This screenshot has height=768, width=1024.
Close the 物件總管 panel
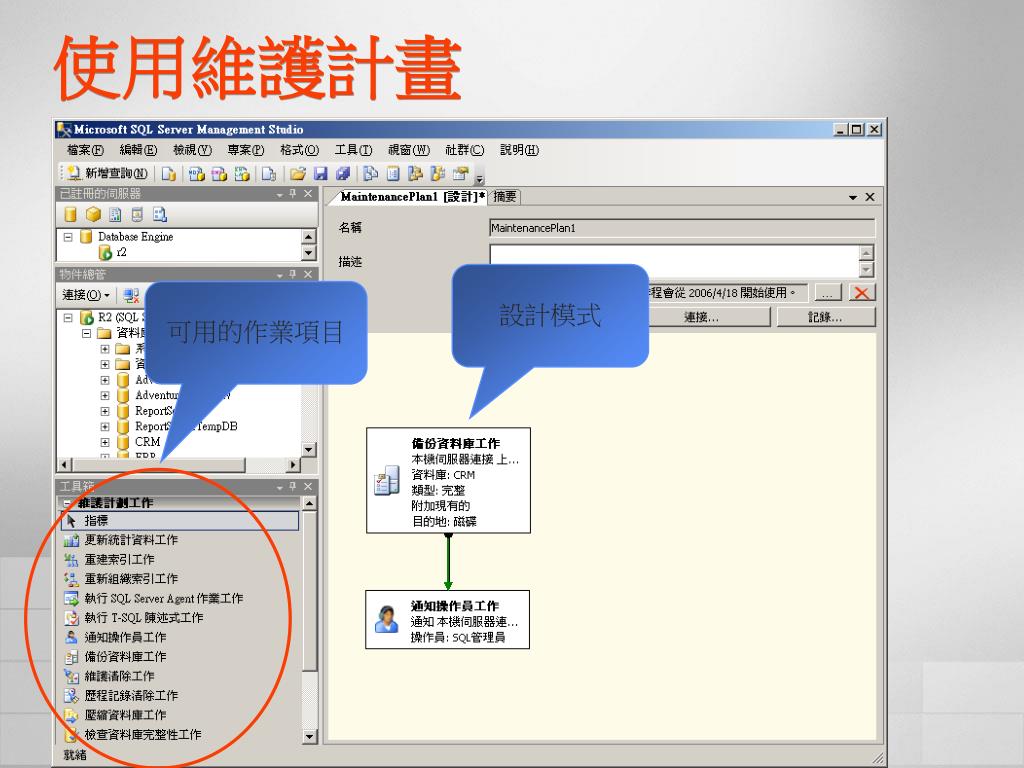[308, 275]
